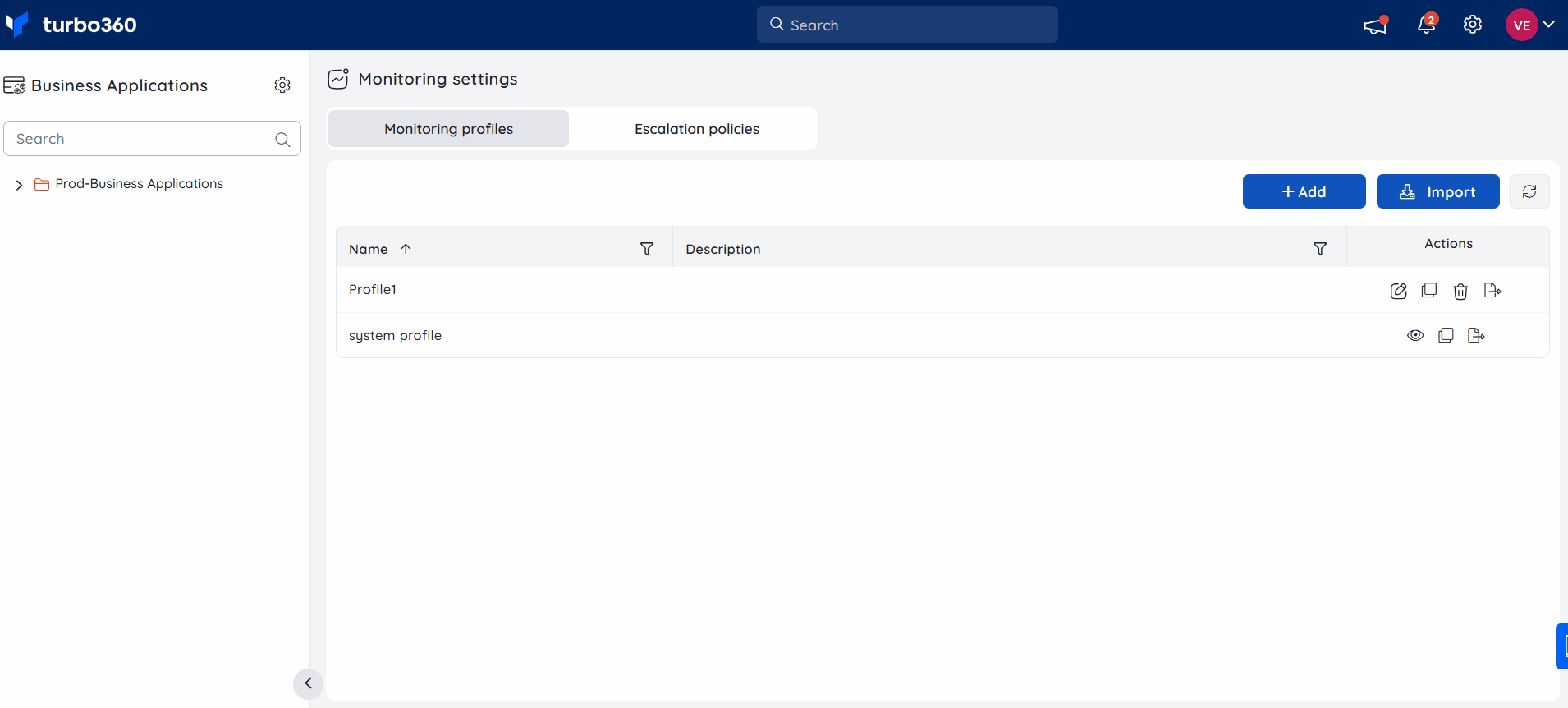The image size is (1568, 708).
Task: Open the VE user avatar menu
Action: pyautogui.click(x=1530, y=25)
